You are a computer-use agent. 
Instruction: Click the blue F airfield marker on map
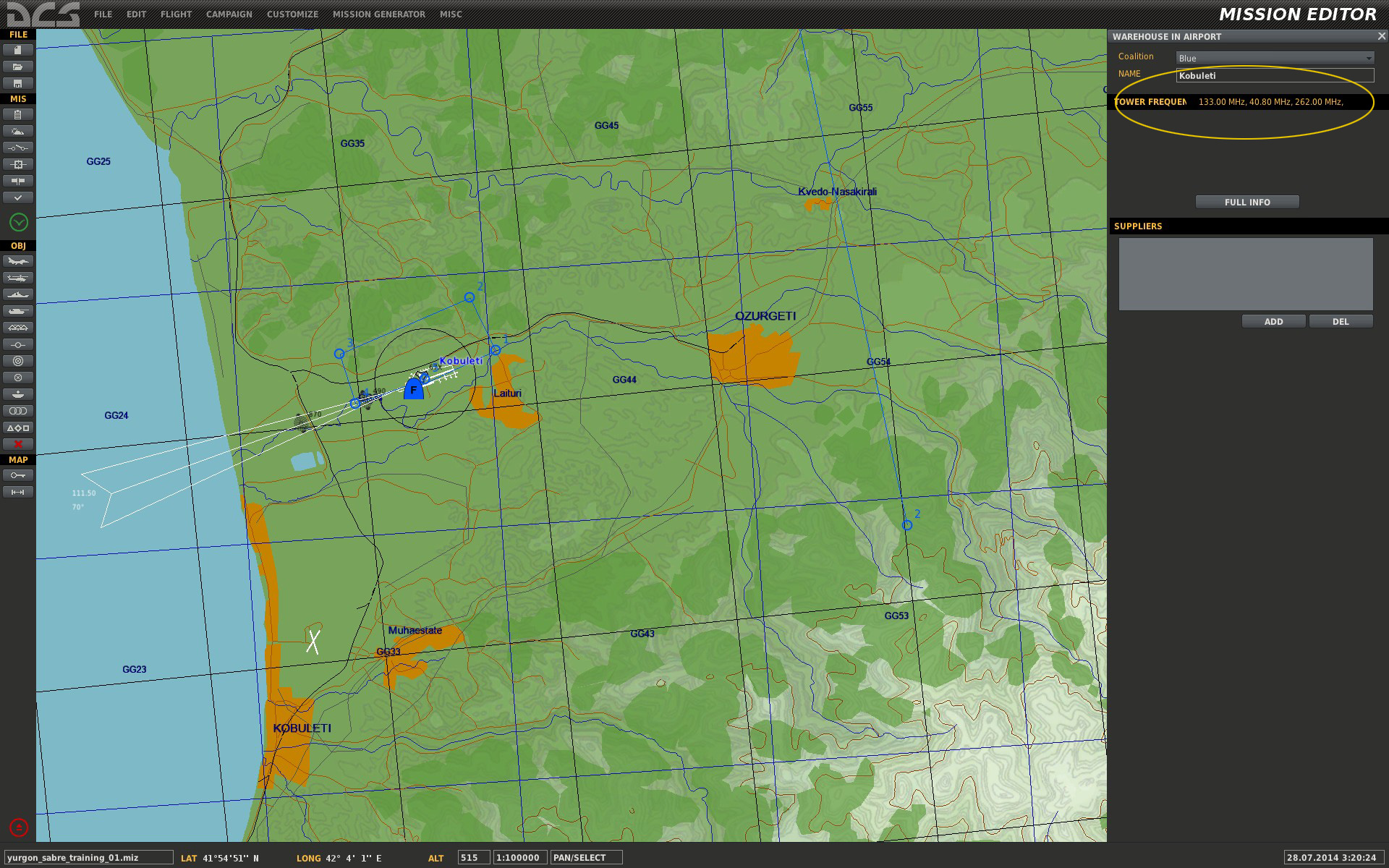413,388
